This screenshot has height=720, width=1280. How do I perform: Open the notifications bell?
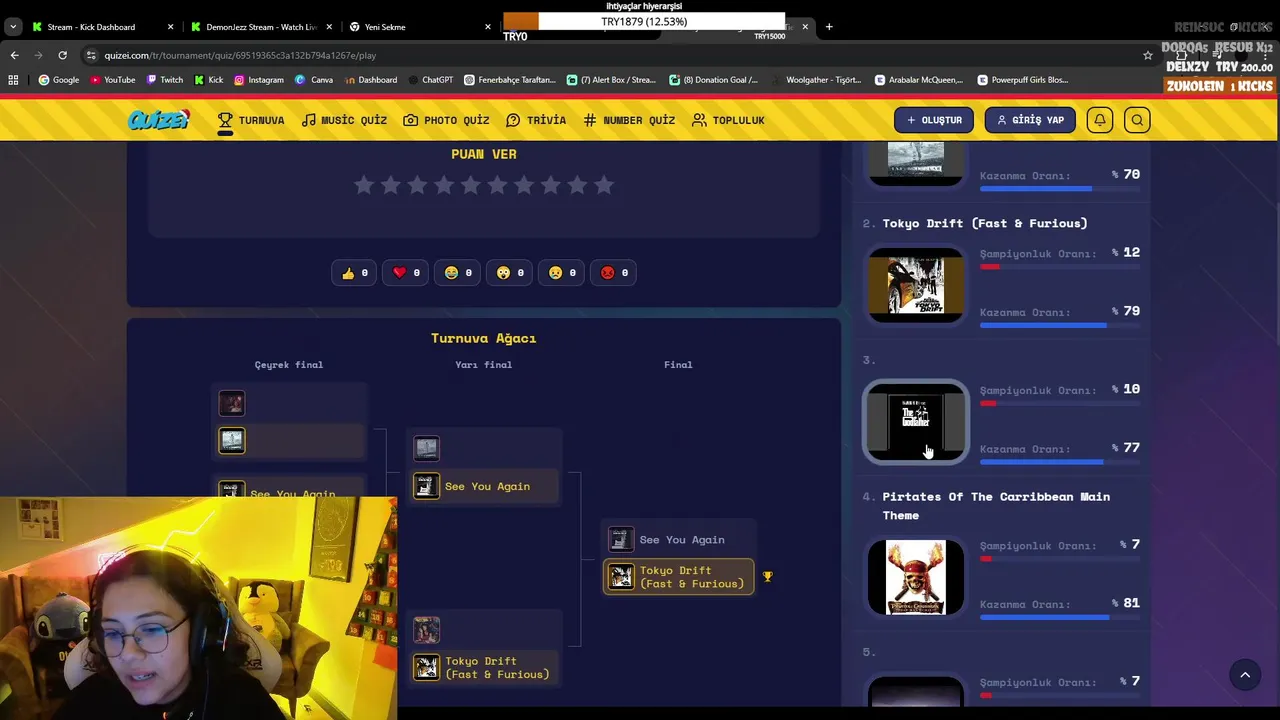tap(1100, 120)
